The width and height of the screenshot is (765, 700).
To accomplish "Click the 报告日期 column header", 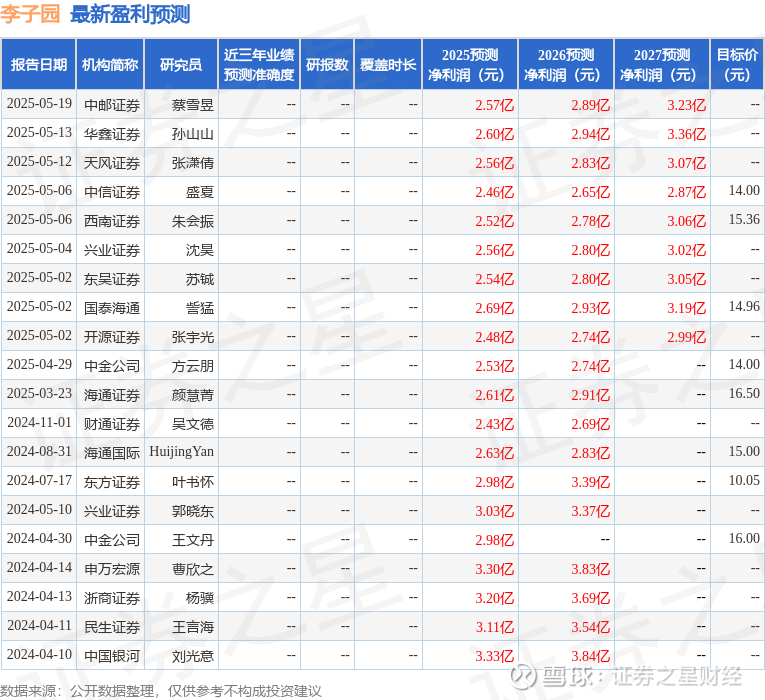I will [x=39, y=64].
